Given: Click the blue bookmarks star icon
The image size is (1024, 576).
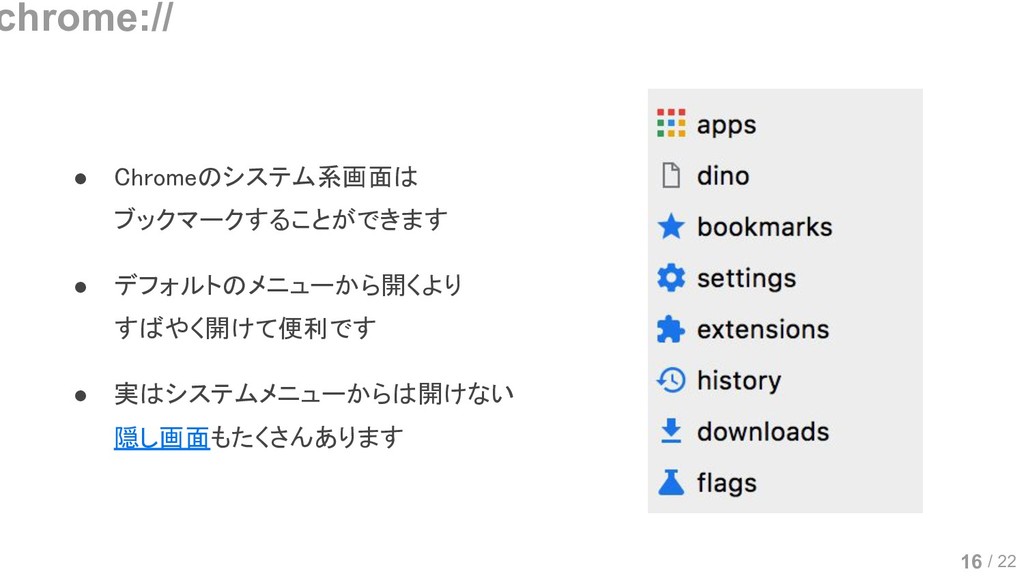Looking at the screenshot, I should 671,227.
